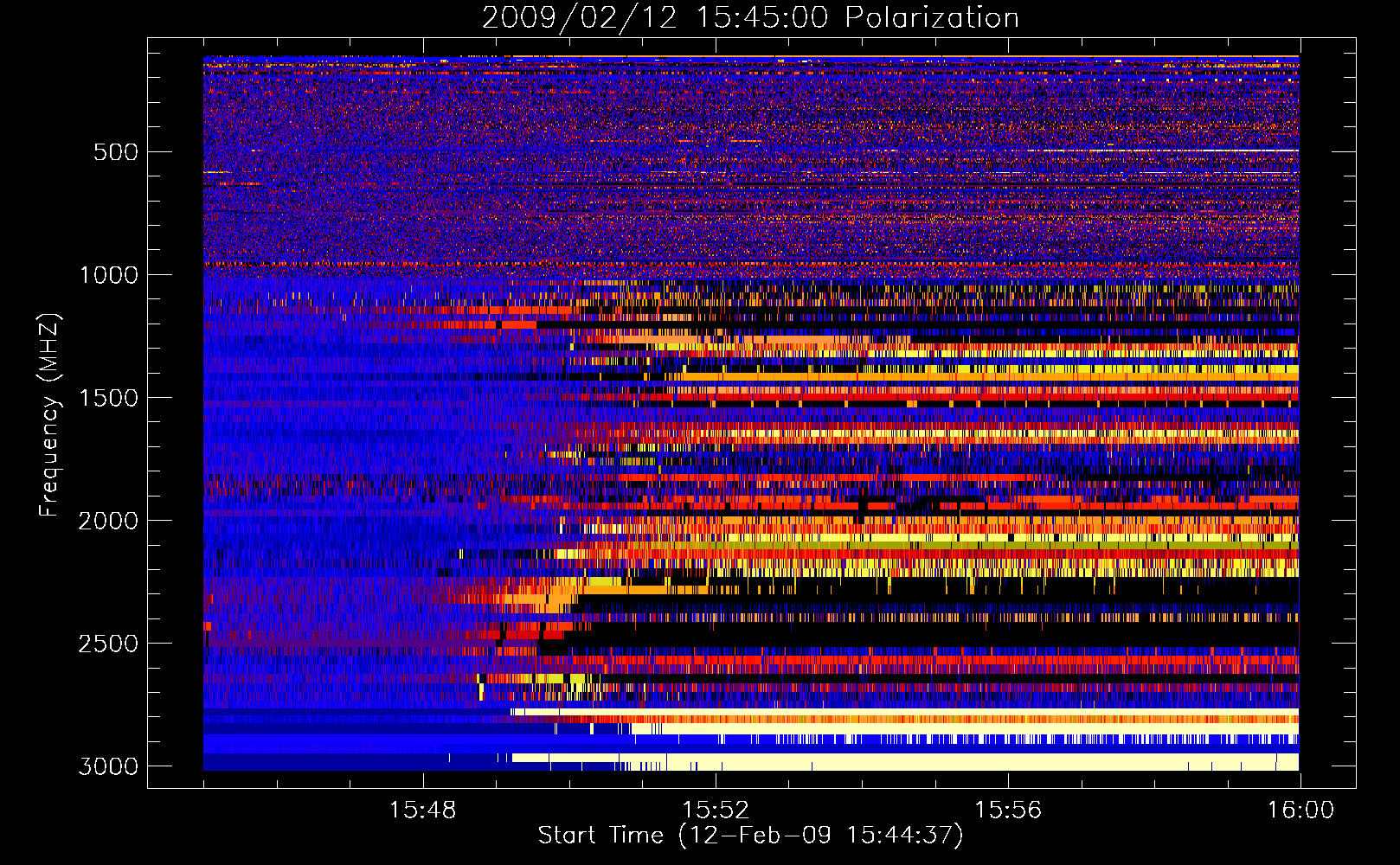Select the 2000 frequency tick label
Viewport: 1400px width, 865px height.
(x=108, y=521)
